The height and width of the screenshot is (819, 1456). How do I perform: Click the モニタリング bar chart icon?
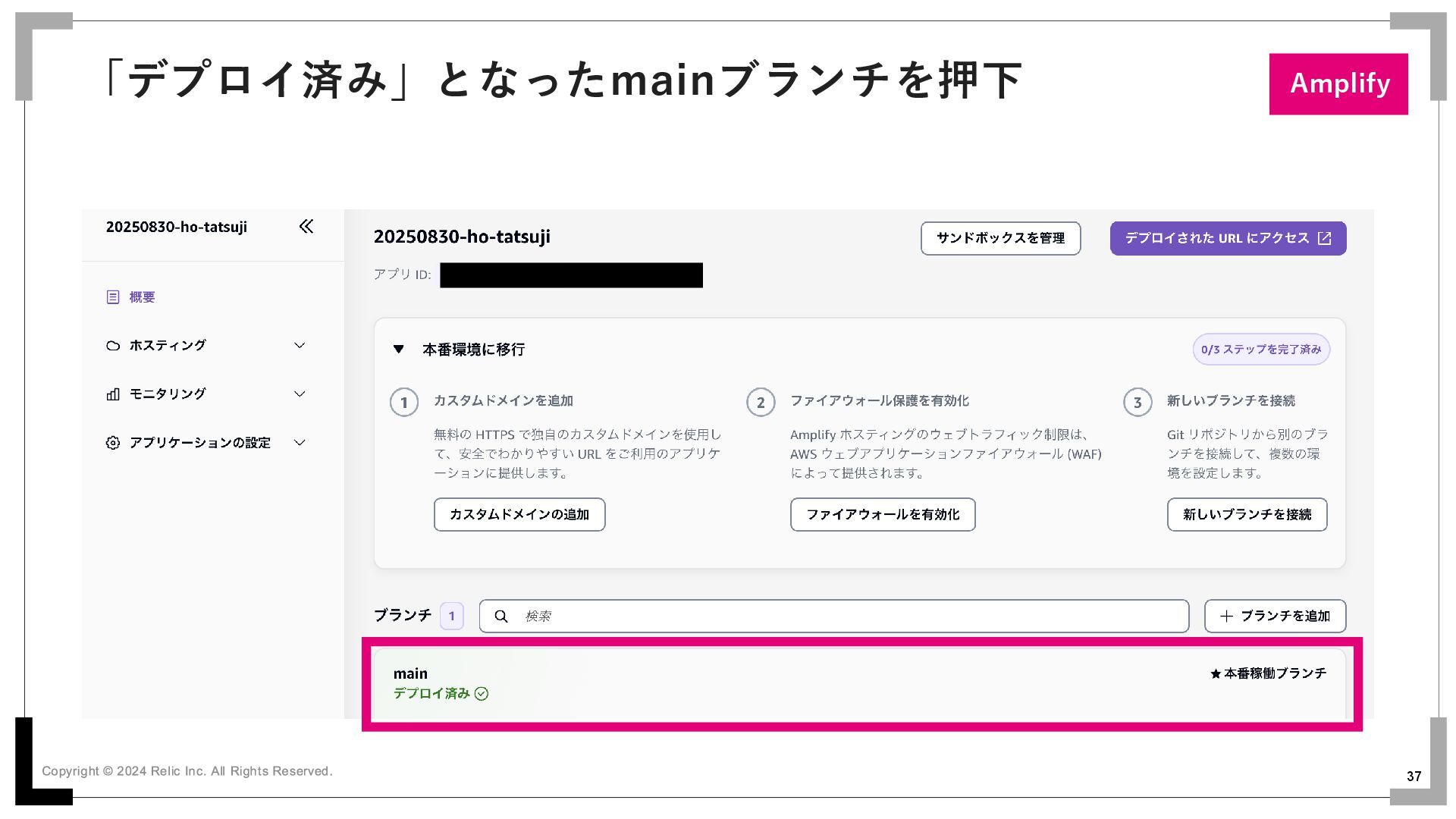coord(113,394)
